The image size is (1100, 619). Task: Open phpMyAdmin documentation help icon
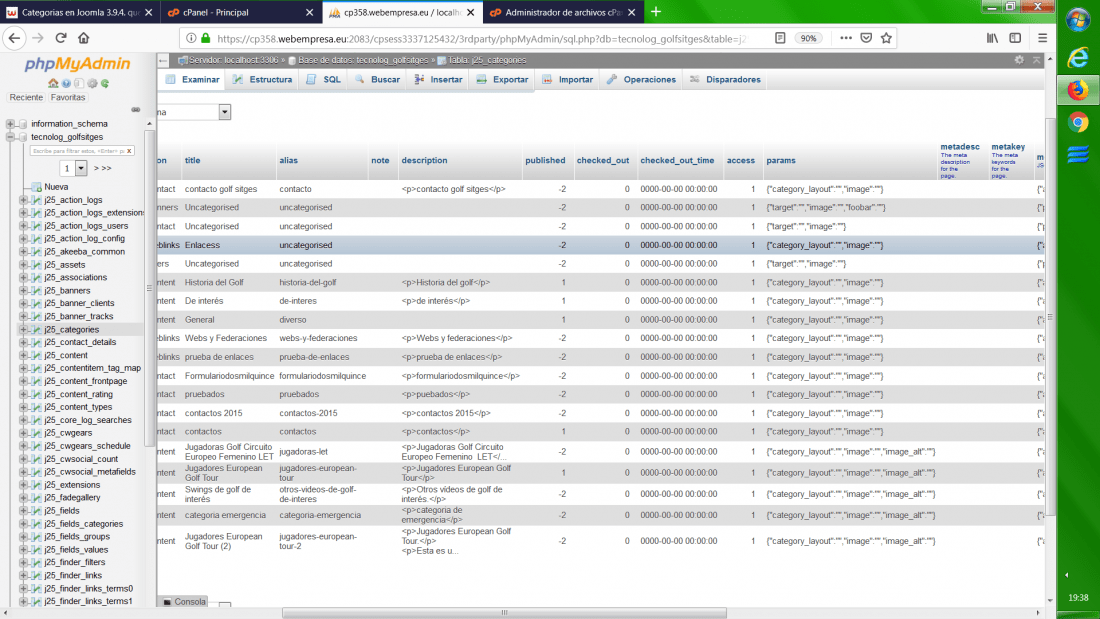[x=66, y=83]
